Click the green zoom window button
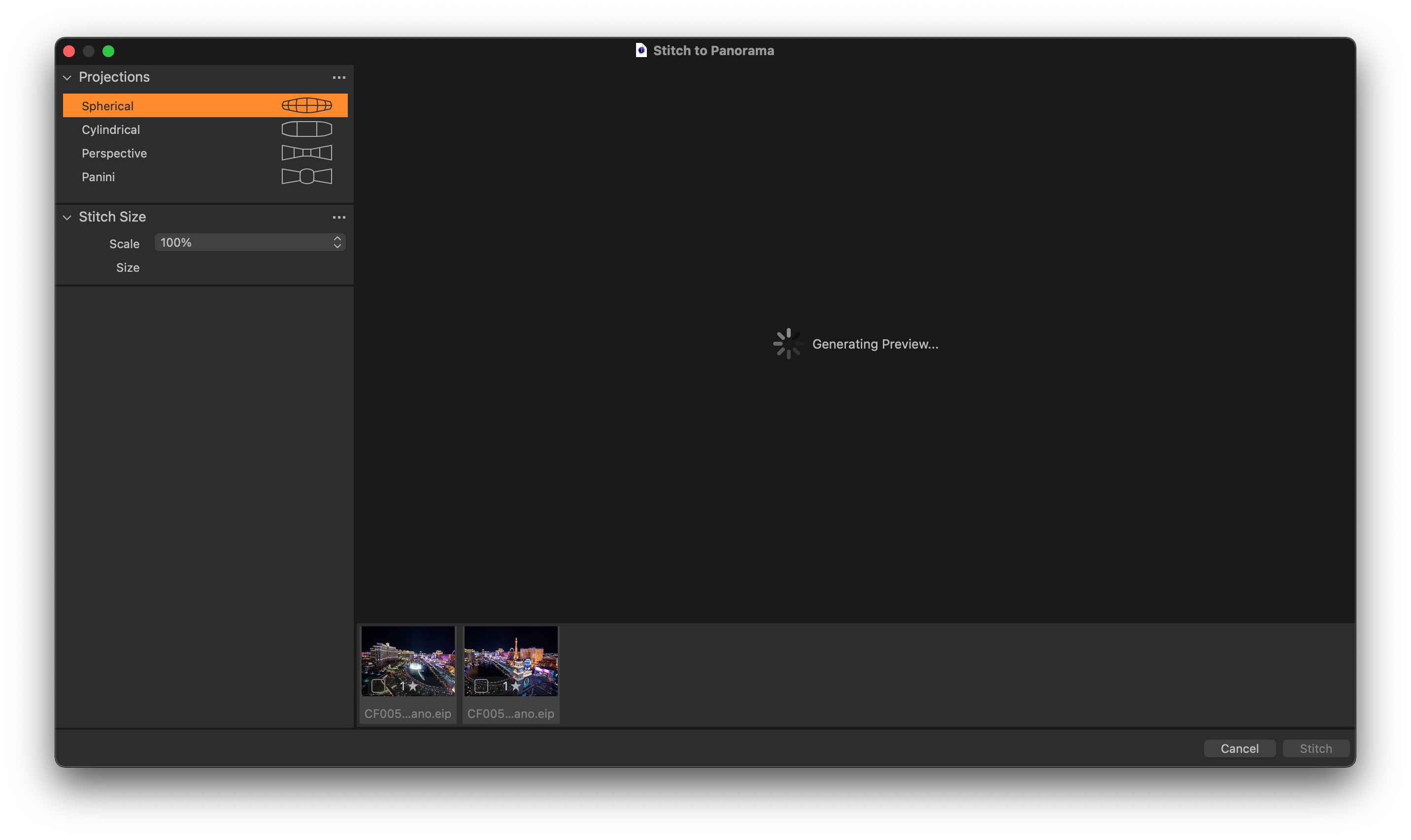The image size is (1411, 840). [x=108, y=52]
